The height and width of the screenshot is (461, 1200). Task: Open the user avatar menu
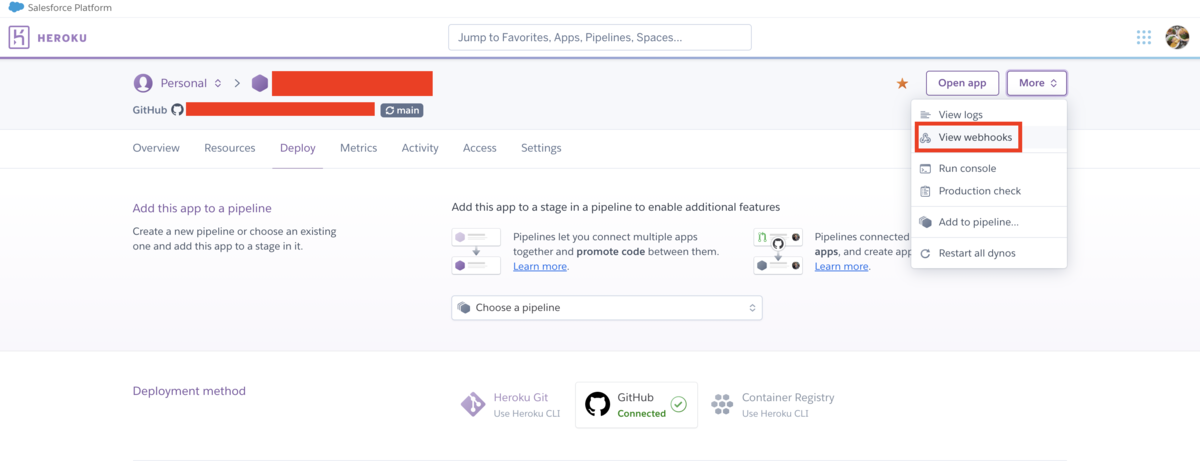1177,37
